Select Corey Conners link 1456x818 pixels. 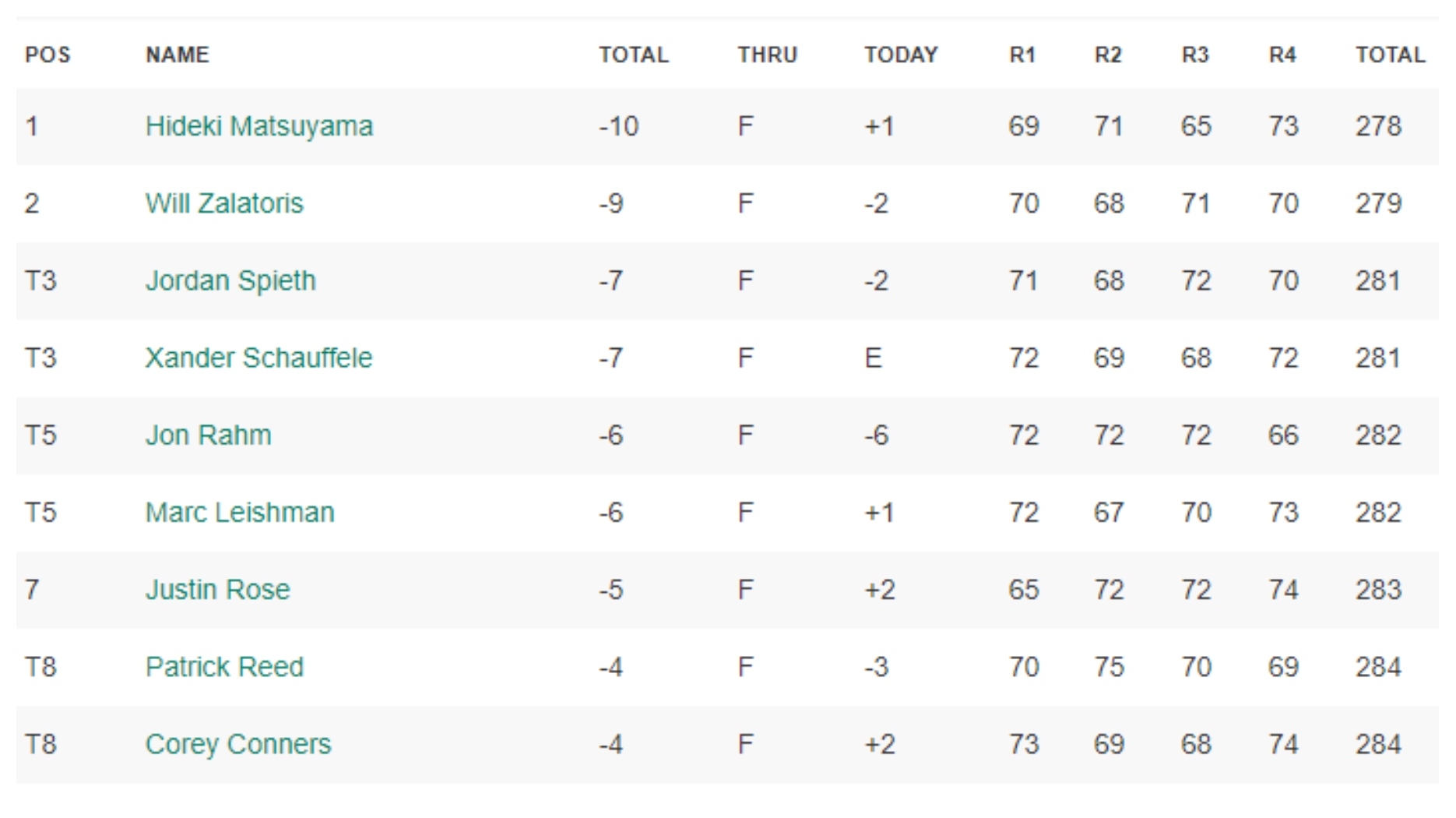point(238,744)
